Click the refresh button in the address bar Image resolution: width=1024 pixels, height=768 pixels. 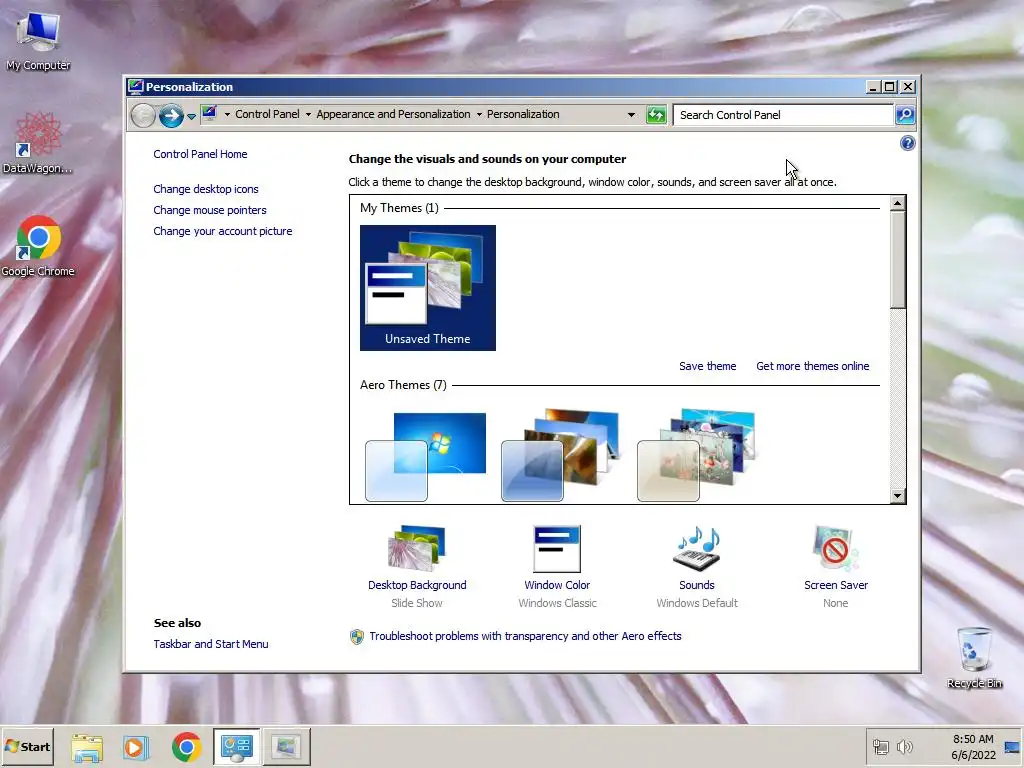coord(656,115)
